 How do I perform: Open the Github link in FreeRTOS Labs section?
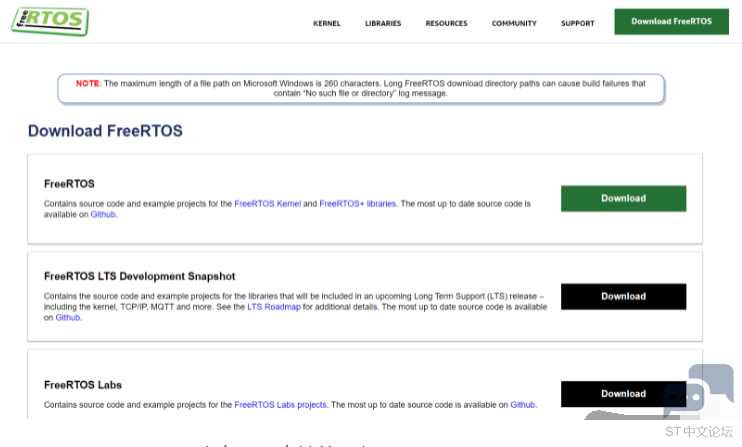(x=522, y=405)
